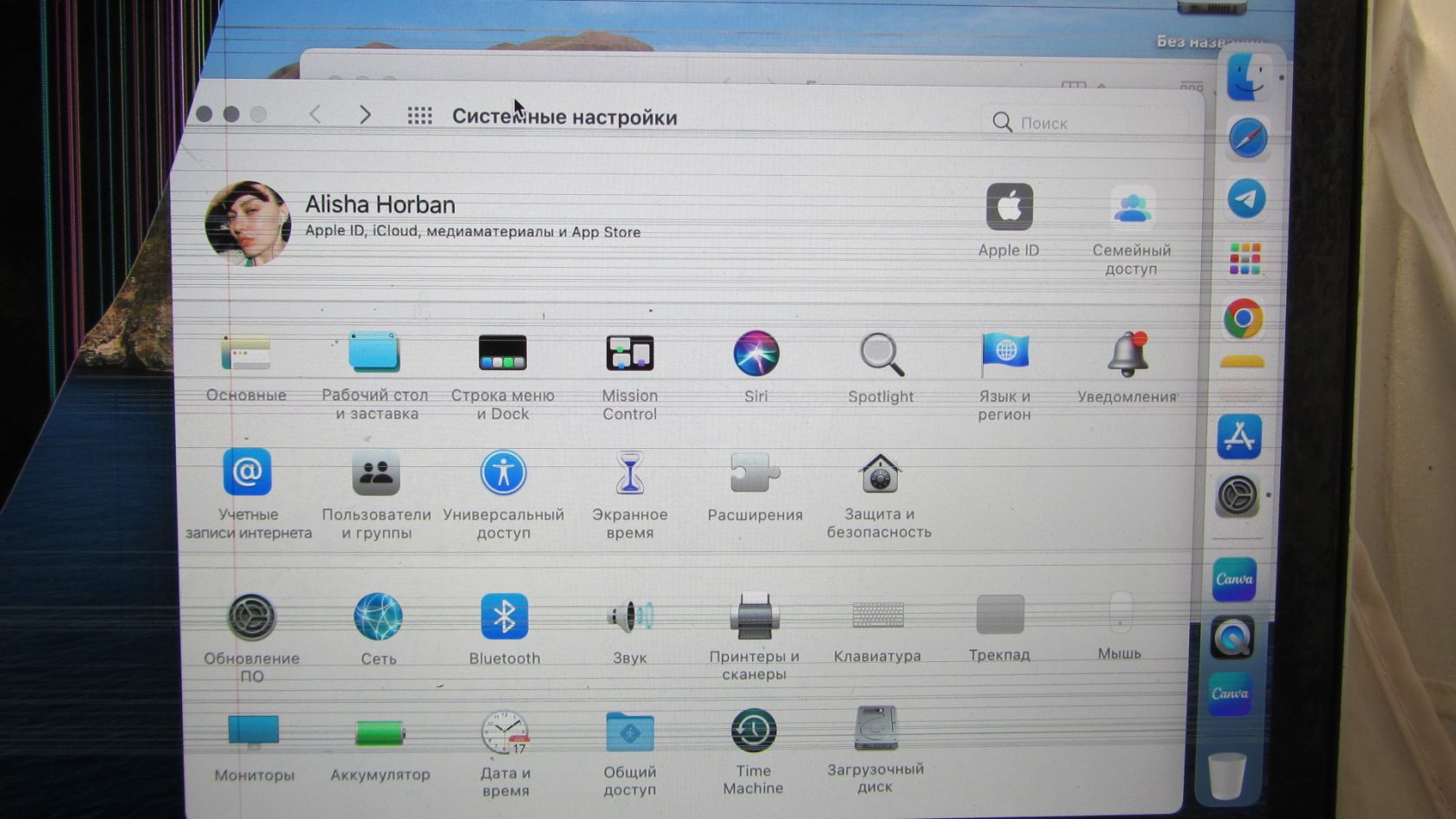
Task: Open Звук sound preferences
Action: tap(630, 617)
